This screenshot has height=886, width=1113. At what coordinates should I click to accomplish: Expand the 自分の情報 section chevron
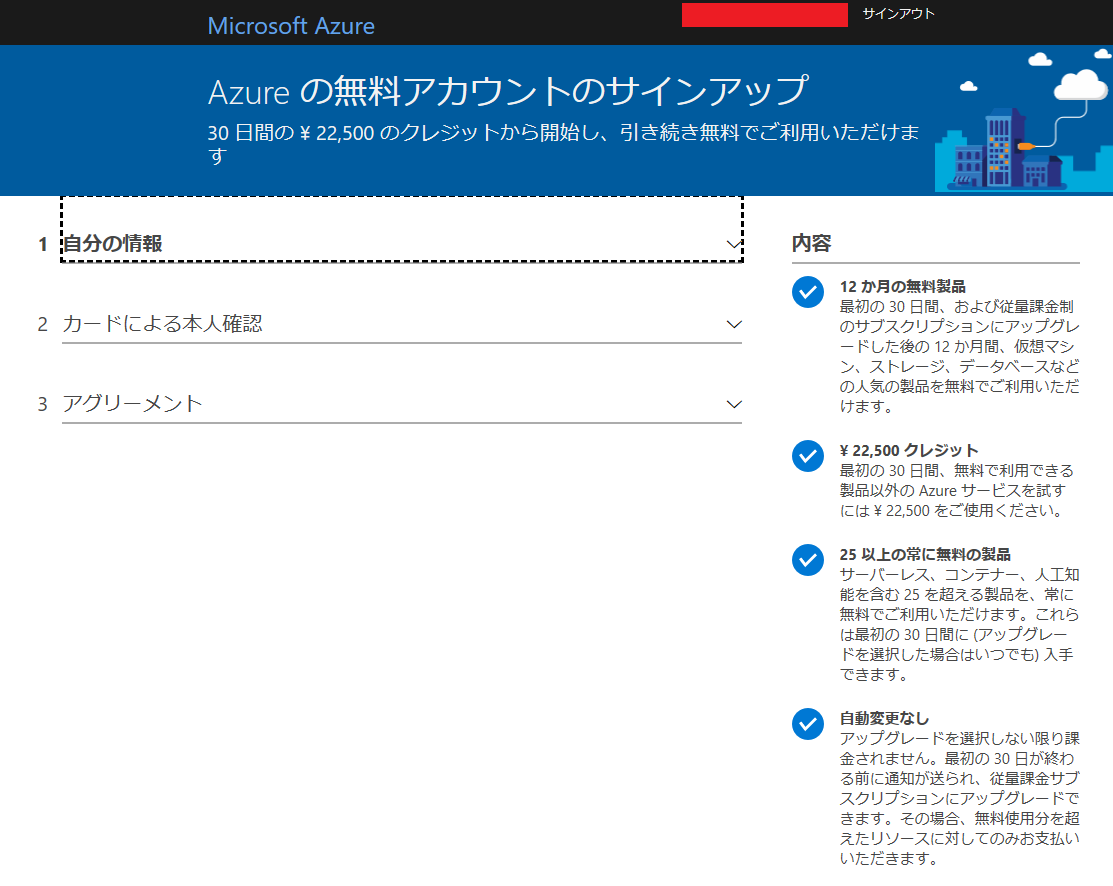click(735, 243)
